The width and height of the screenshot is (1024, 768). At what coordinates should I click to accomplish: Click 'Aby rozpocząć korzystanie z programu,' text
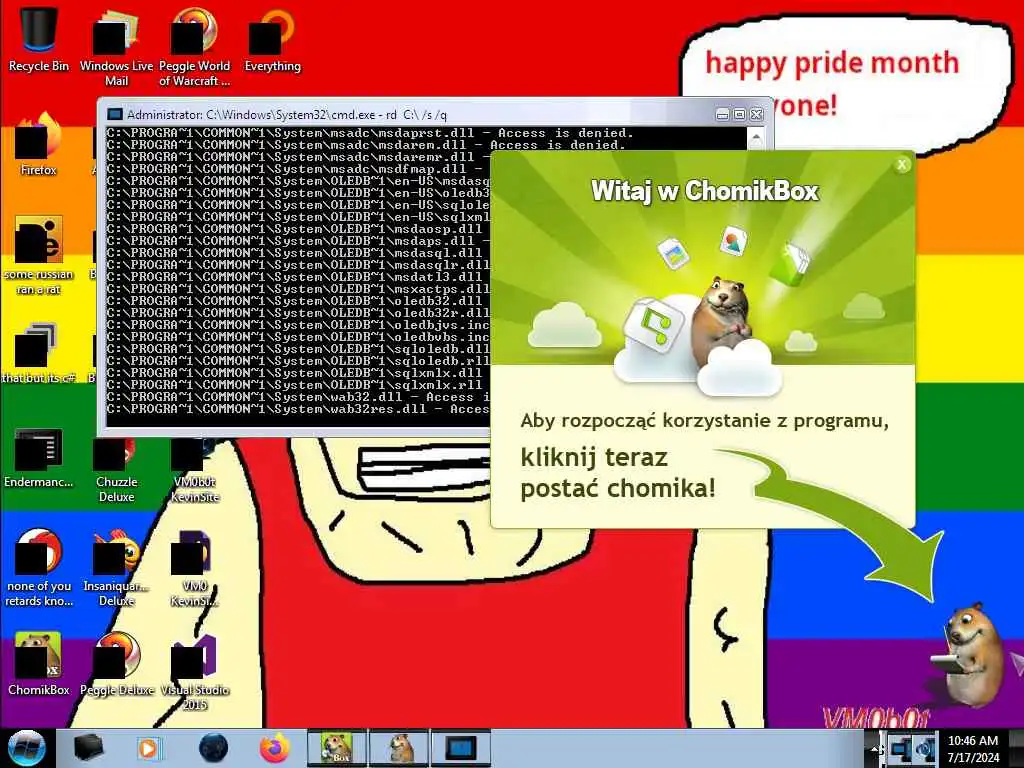[705, 421]
